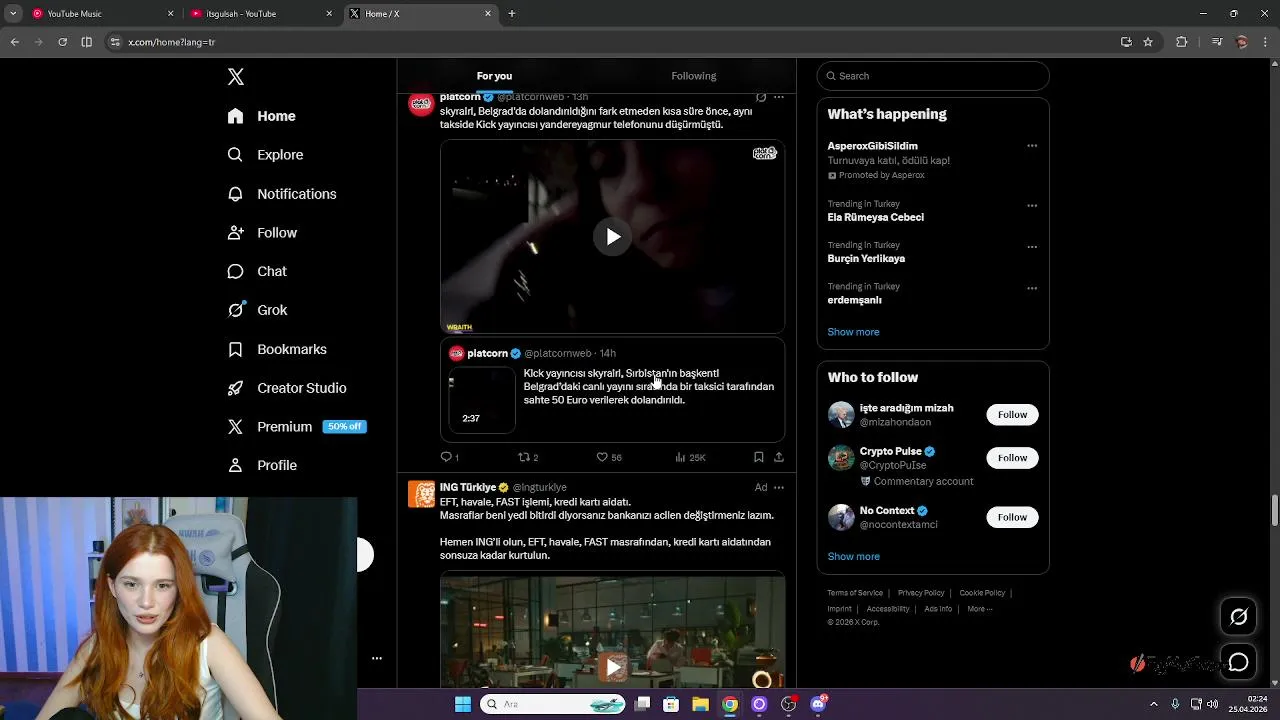Follow işte aradığım mizah
The width and height of the screenshot is (1280, 720).
[1012, 414]
